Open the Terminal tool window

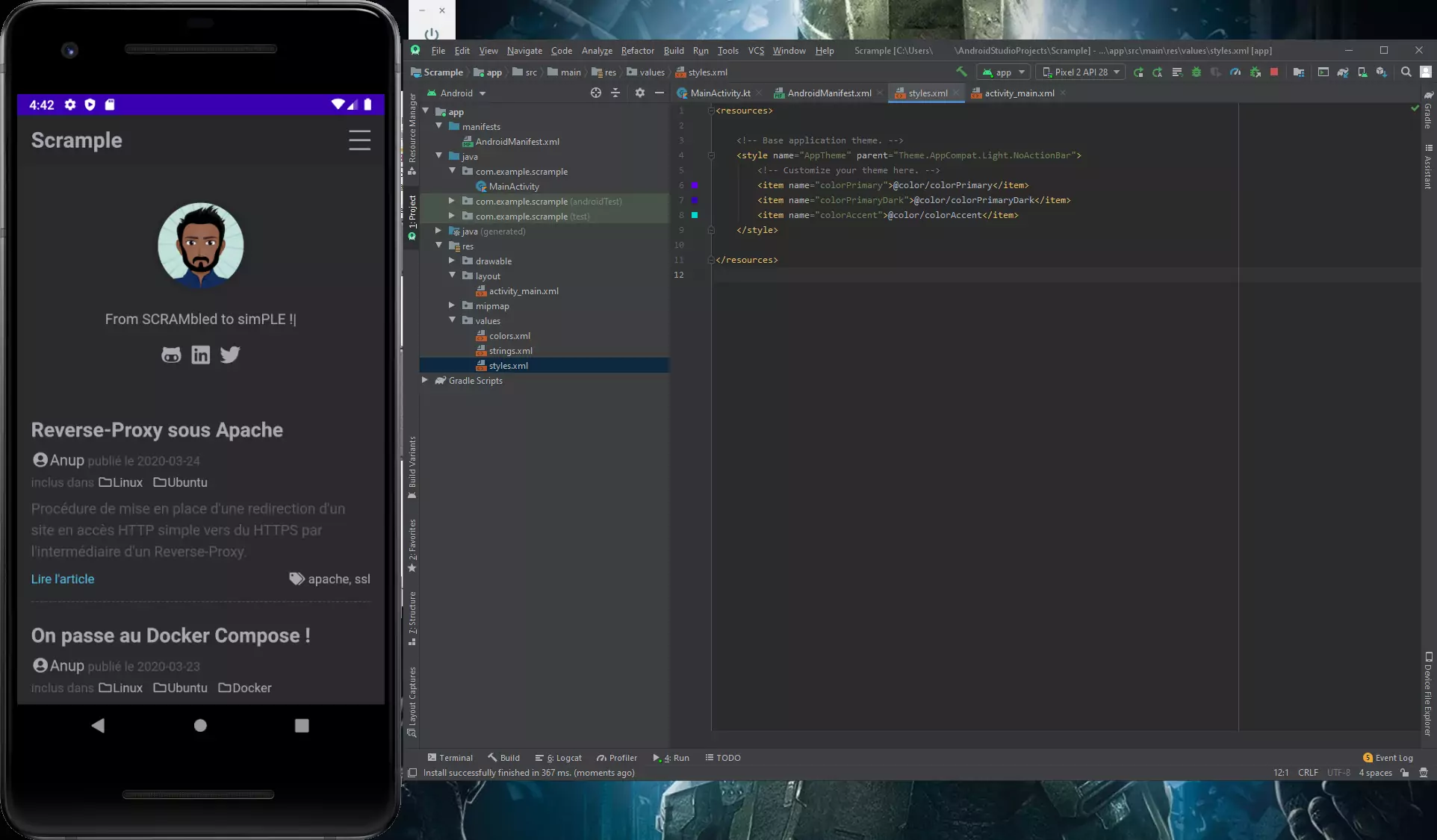(450, 757)
